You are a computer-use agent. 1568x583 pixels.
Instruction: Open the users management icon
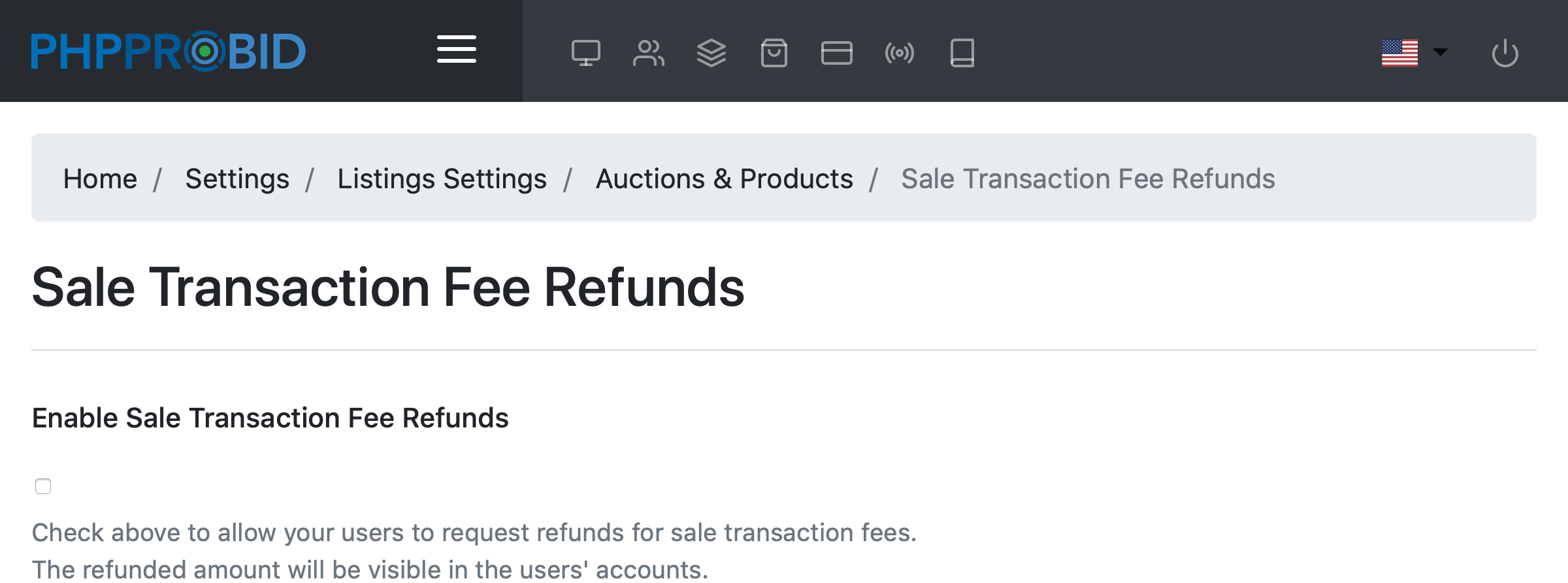[648, 53]
